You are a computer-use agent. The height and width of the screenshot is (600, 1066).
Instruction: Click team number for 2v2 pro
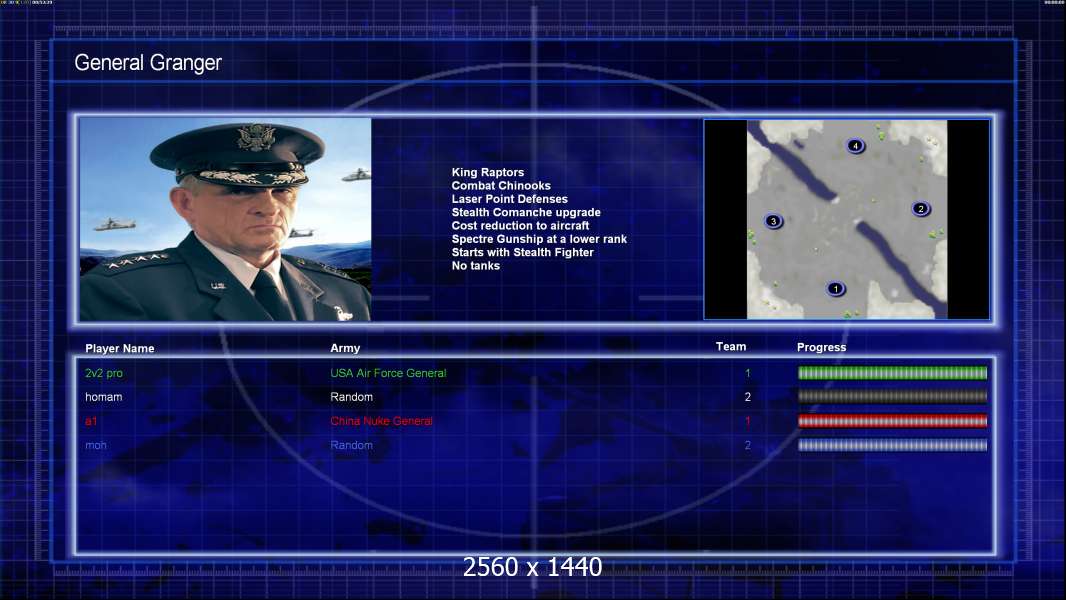[x=748, y=373]
